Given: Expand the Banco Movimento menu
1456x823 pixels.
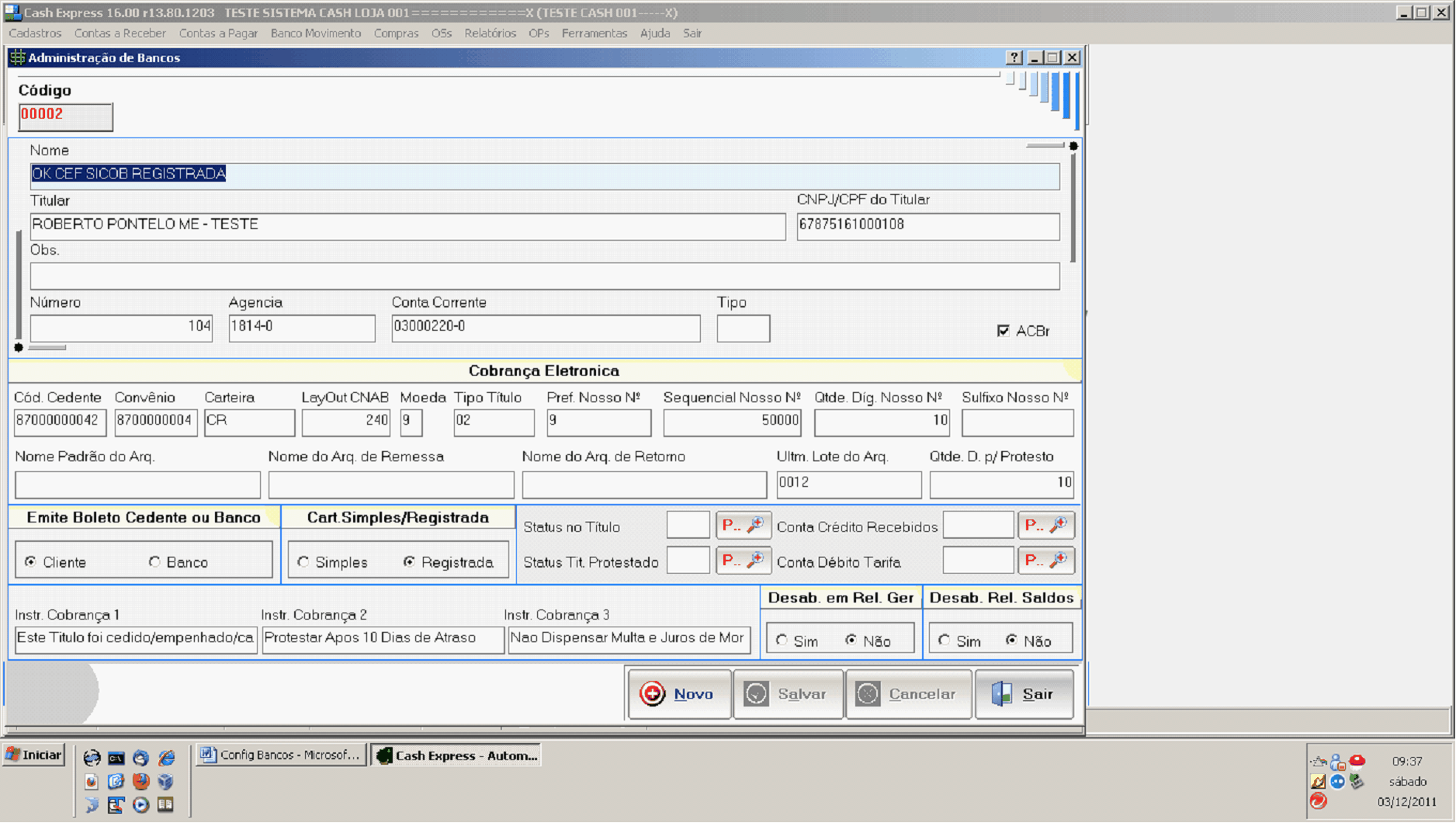Looking at the screenshot, I should 315,33.
